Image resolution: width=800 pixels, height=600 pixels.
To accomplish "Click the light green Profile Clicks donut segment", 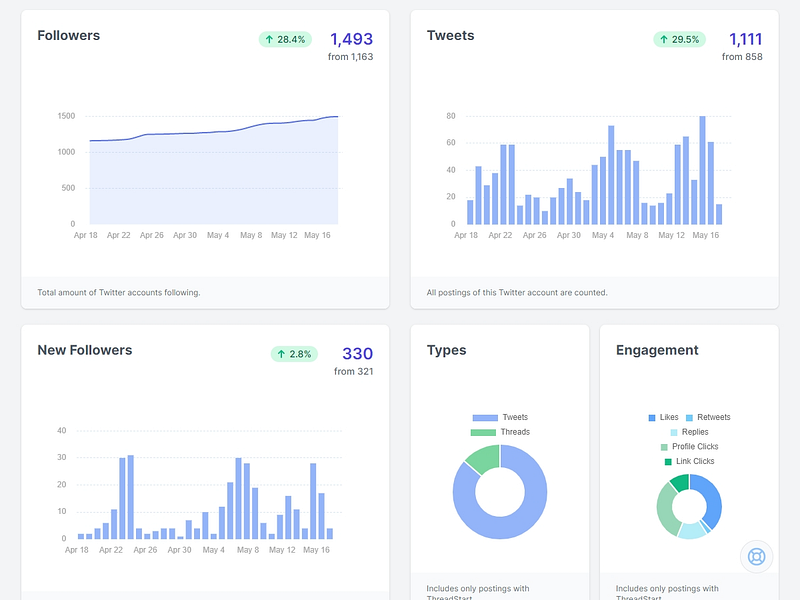I will click(665, 510).
